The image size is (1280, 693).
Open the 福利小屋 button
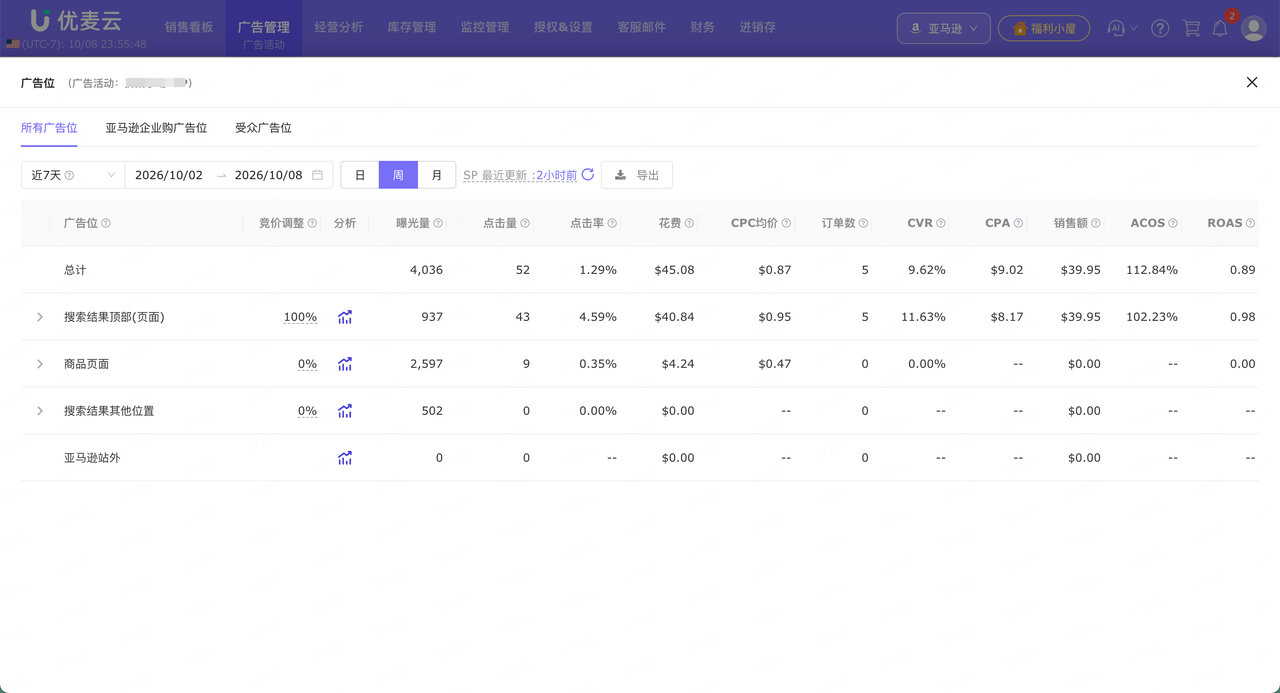pyautogui.click(x=1044, y=29)
